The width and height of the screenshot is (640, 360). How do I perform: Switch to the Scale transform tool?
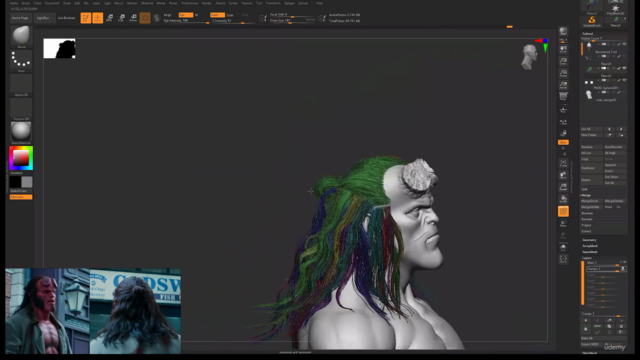121,18
